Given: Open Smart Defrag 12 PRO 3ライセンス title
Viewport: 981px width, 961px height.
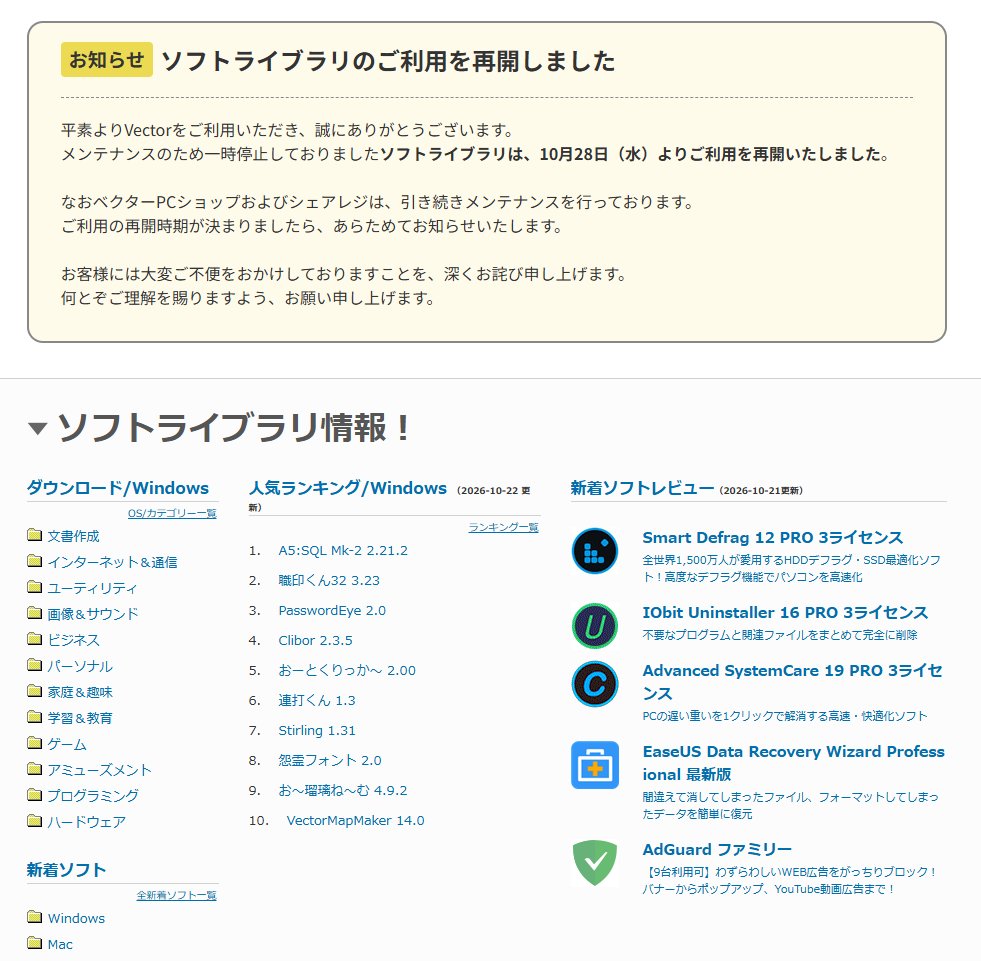Looking at the screenshot, I should (773, 537).
